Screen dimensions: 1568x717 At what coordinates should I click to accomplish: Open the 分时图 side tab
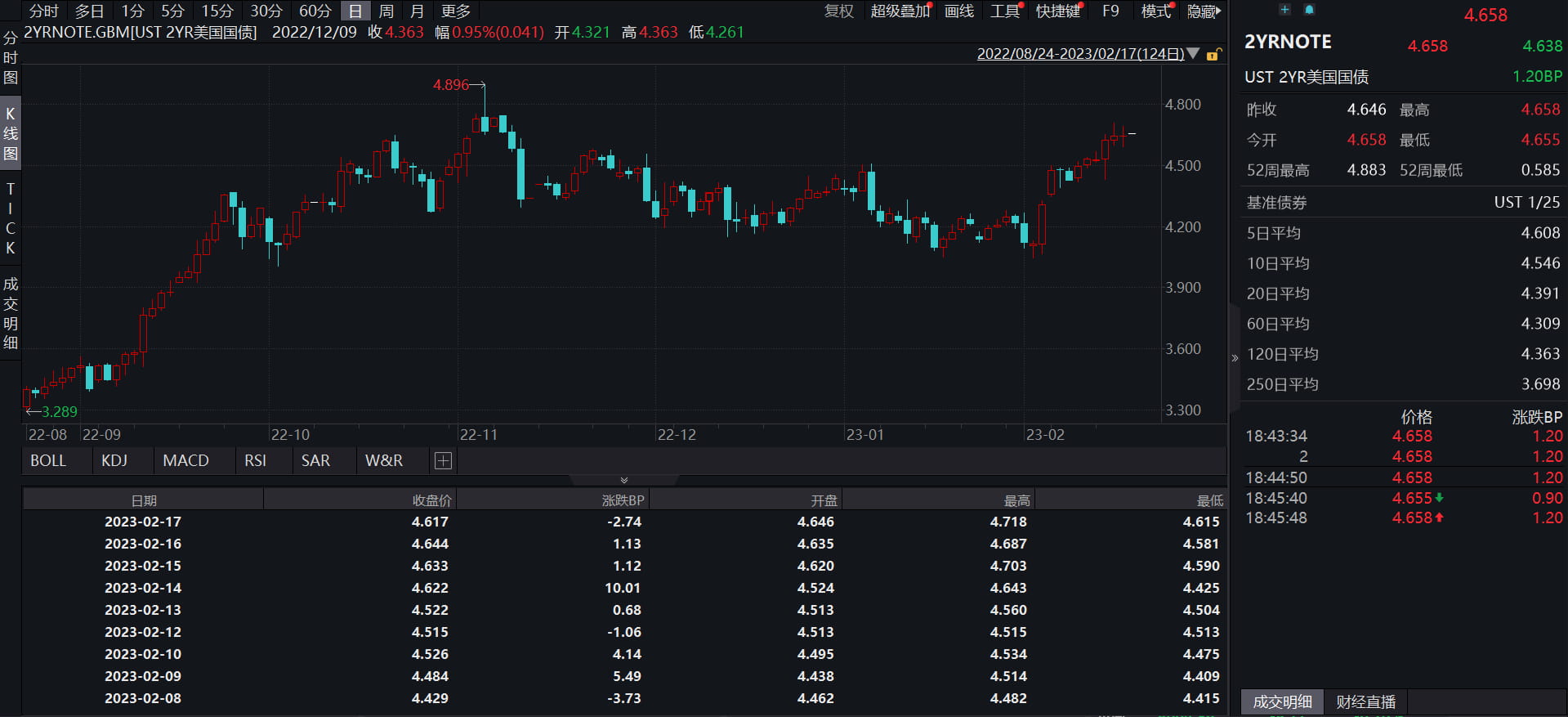point(11,58)
